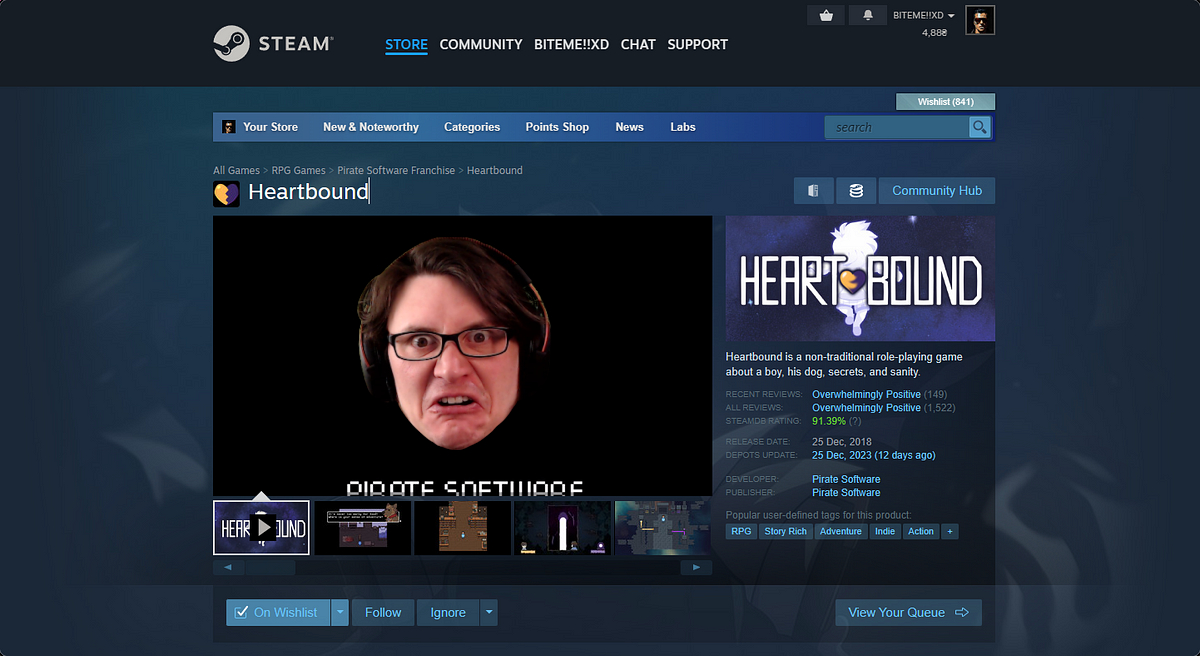Select the fifth screenshot thumbnail
This screenshot has width=1200, height=656.
pyautogui.click(x=663, y=527)
